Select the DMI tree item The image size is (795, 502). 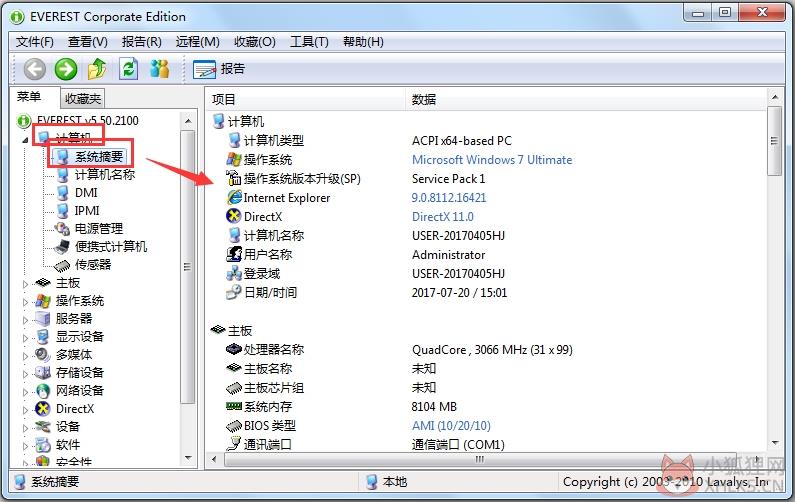pos(86,193)
